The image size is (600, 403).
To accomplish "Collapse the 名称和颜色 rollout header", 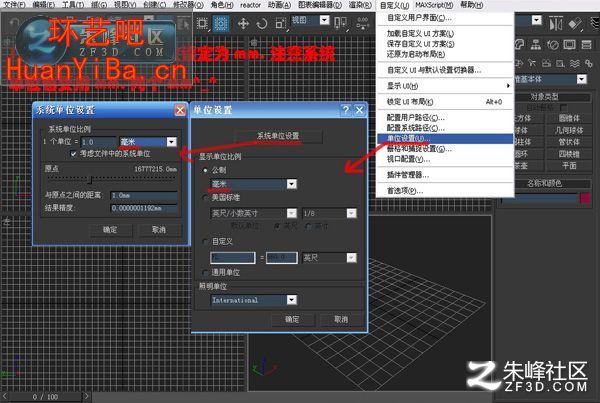I will click(x=544, y=183).
